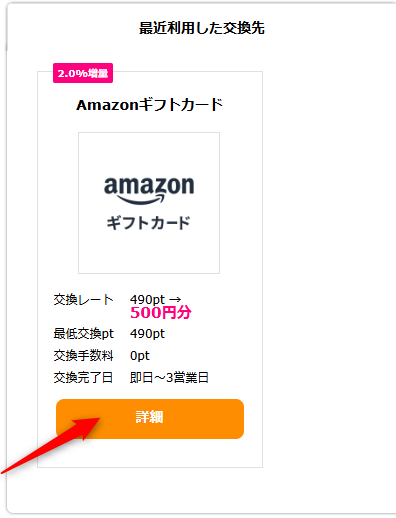Click the orange 詳細 button
396x518 pixels.
tap(150, 419)
